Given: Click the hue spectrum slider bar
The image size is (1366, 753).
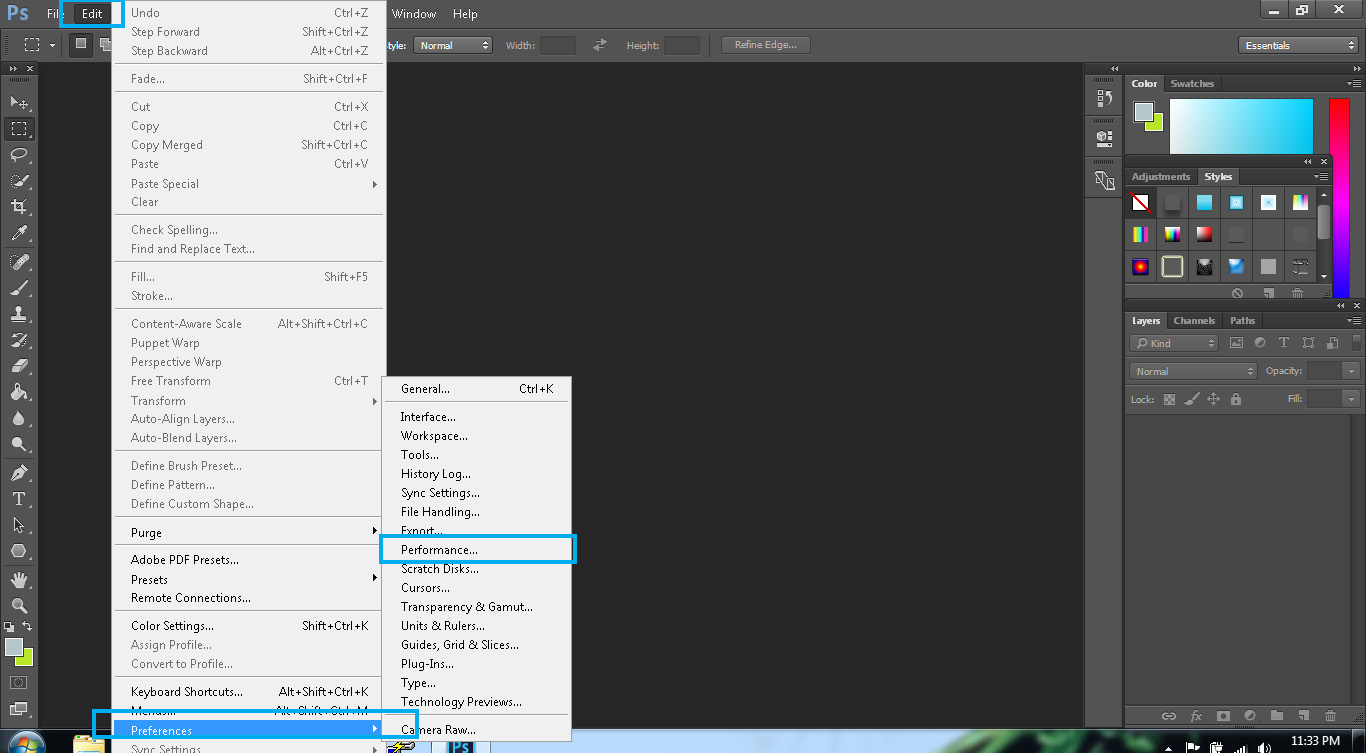Looking at the screenshot, I should click(1339, 198).
